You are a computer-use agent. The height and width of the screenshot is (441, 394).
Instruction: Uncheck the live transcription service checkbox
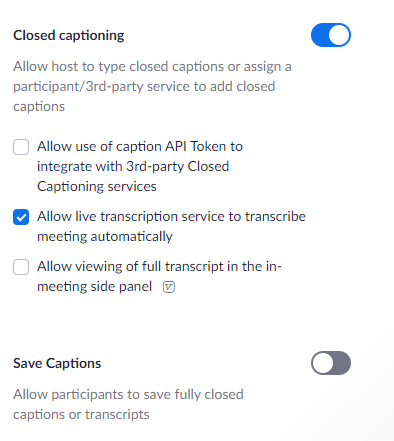[x=21, y=217]
